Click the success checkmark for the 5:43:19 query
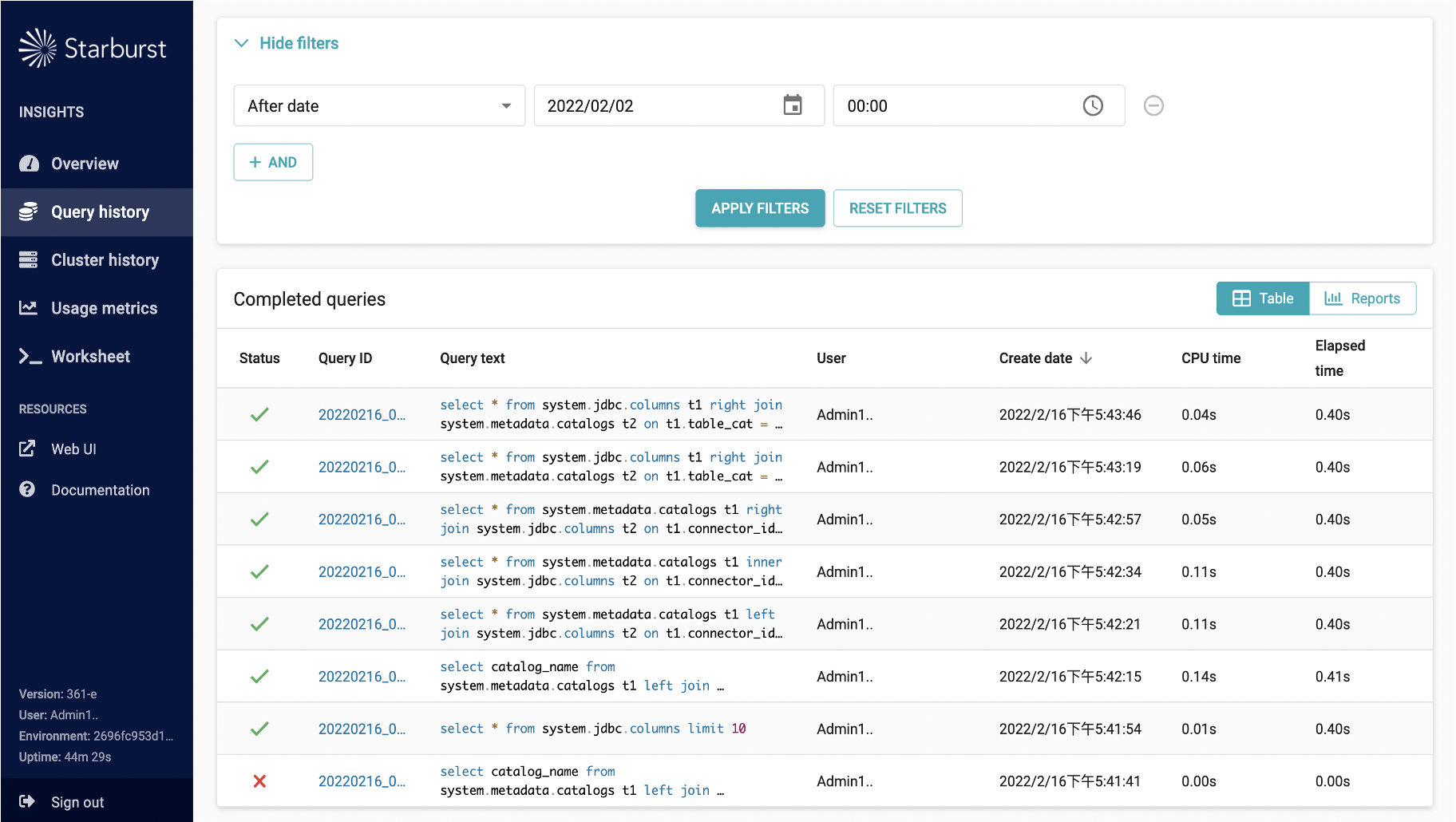Image resolution: width=1456 pixels, height=822 pixels. point(259,467)
